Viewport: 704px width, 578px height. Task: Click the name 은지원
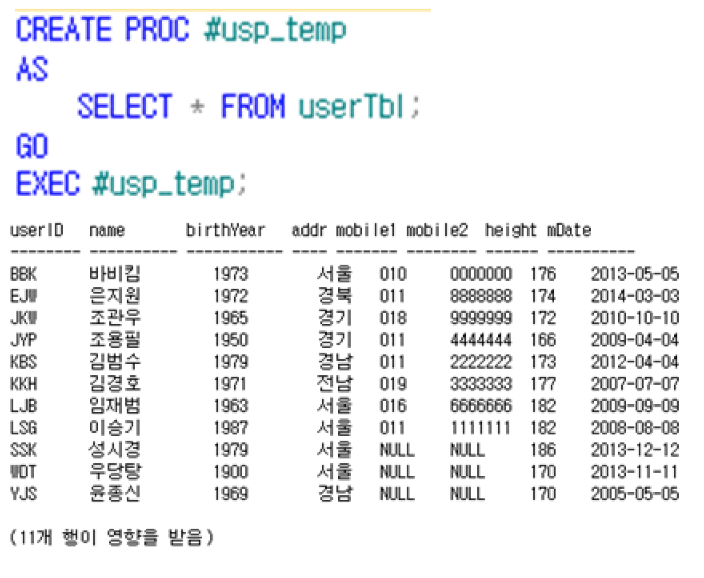click(x=115, y=296)
